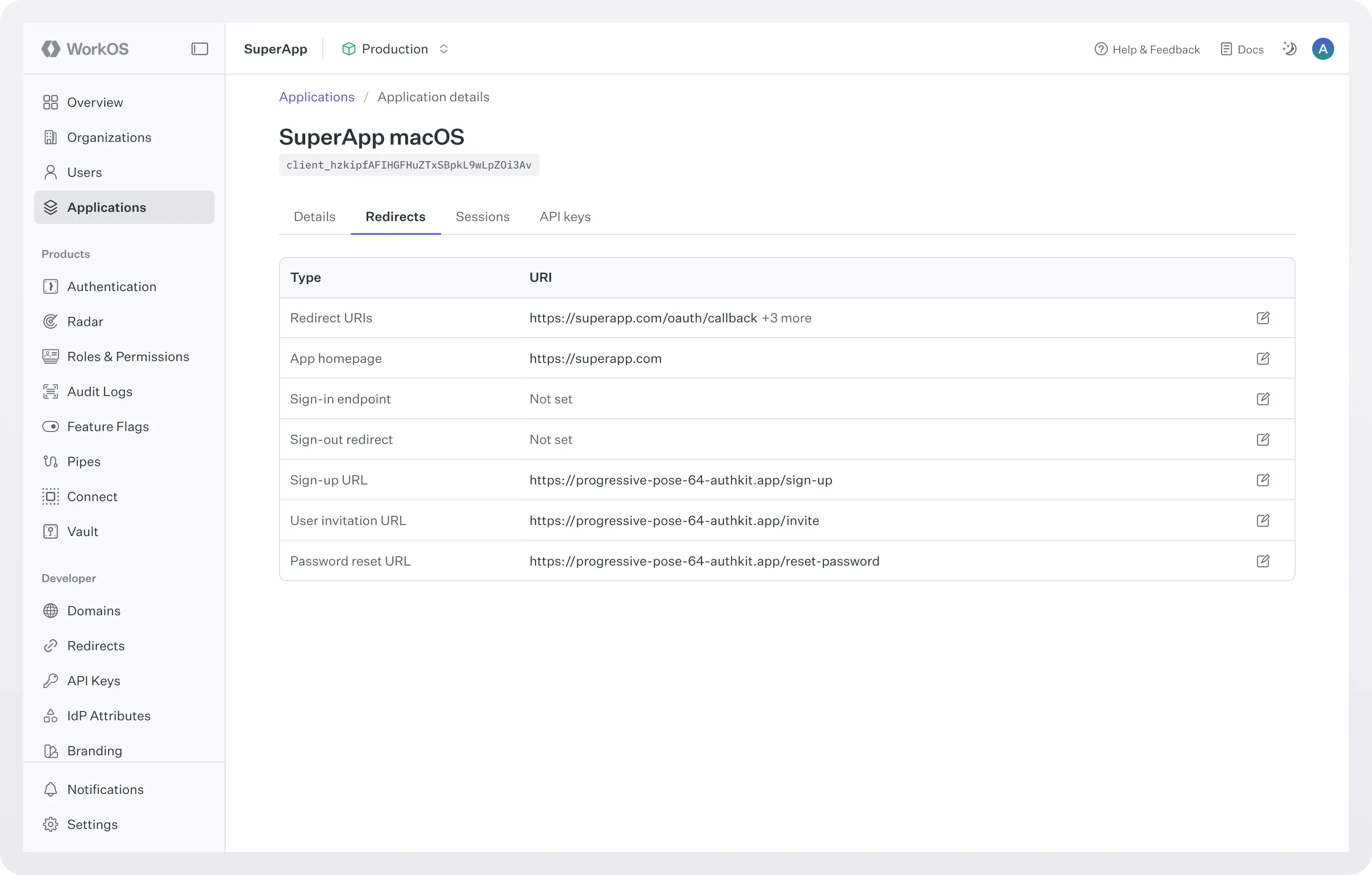
Task: Copy the client ID chip
Action: click(x=408, y=165)
